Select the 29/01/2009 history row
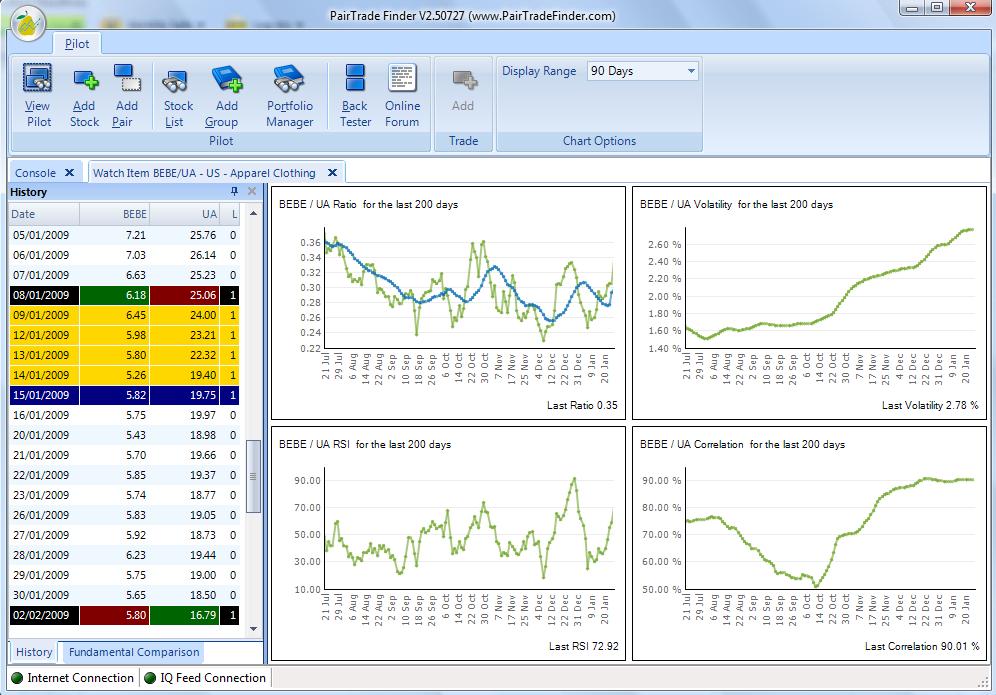This screenshot has width=996, height=695. coord(124,575)
